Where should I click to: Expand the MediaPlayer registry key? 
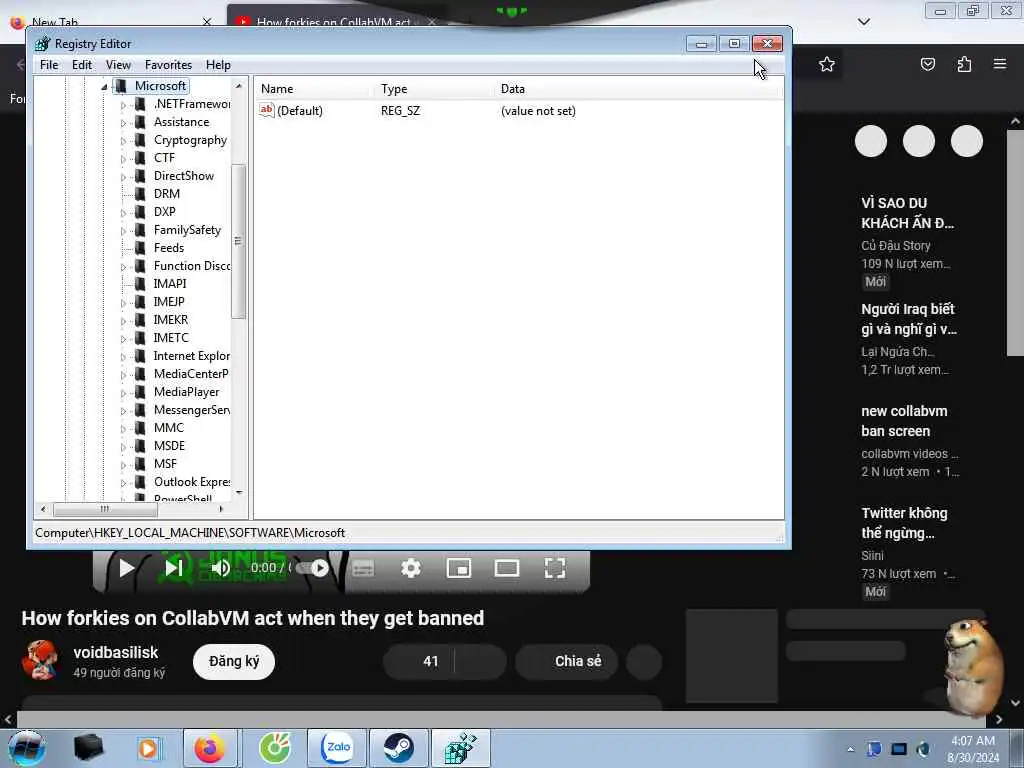[123, 392]
